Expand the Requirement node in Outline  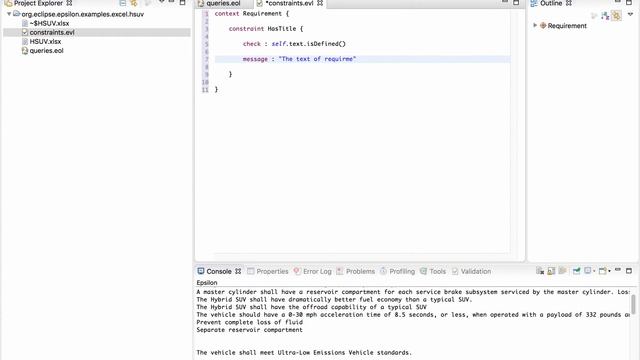[535, 25]
